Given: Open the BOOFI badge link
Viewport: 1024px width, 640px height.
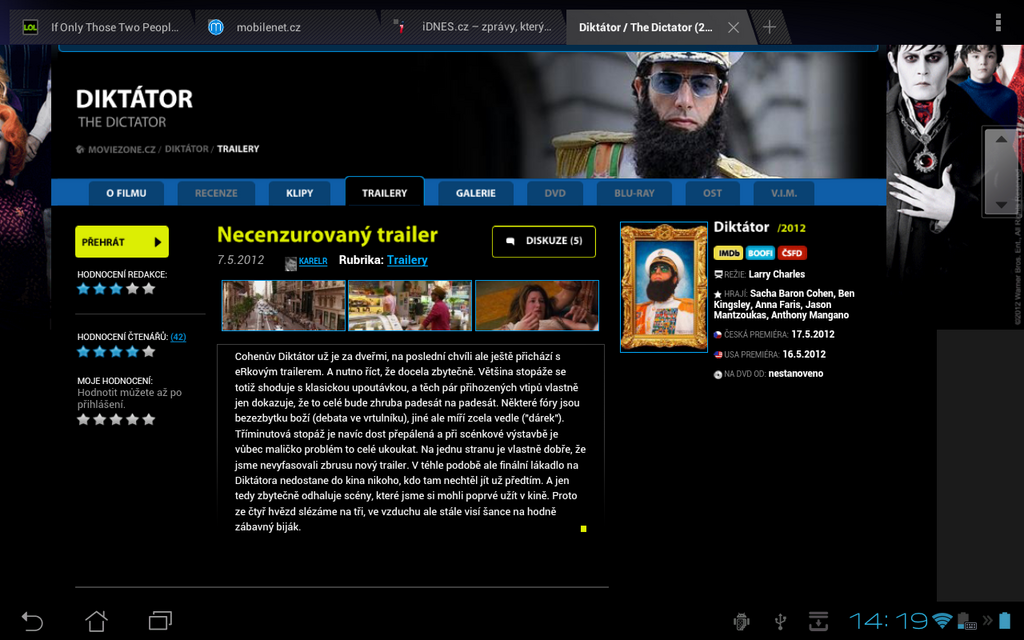Looking at the screenshot, I should click(x=760, y=253).
